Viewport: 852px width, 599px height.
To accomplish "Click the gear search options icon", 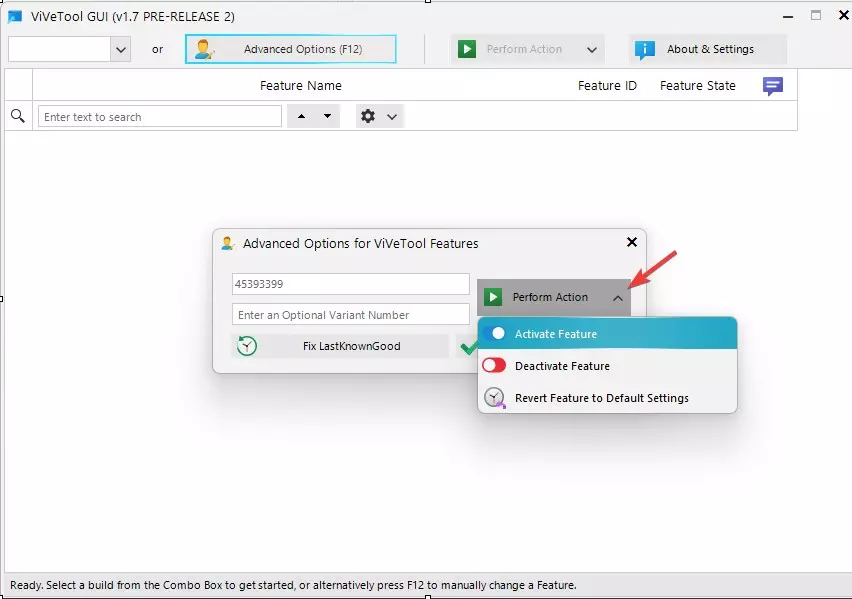I will [x=368, y=116].
